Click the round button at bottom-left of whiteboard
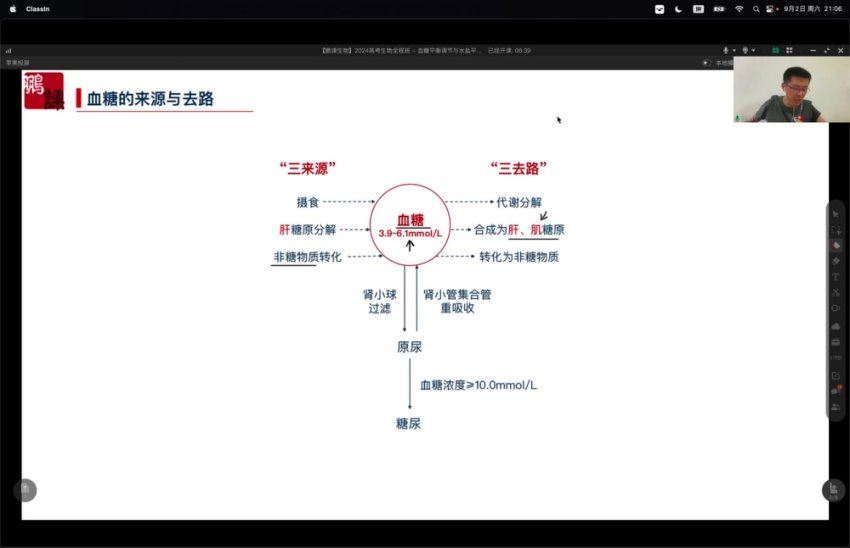The height and width of the screenshot is (548, 850). (25, 490)
